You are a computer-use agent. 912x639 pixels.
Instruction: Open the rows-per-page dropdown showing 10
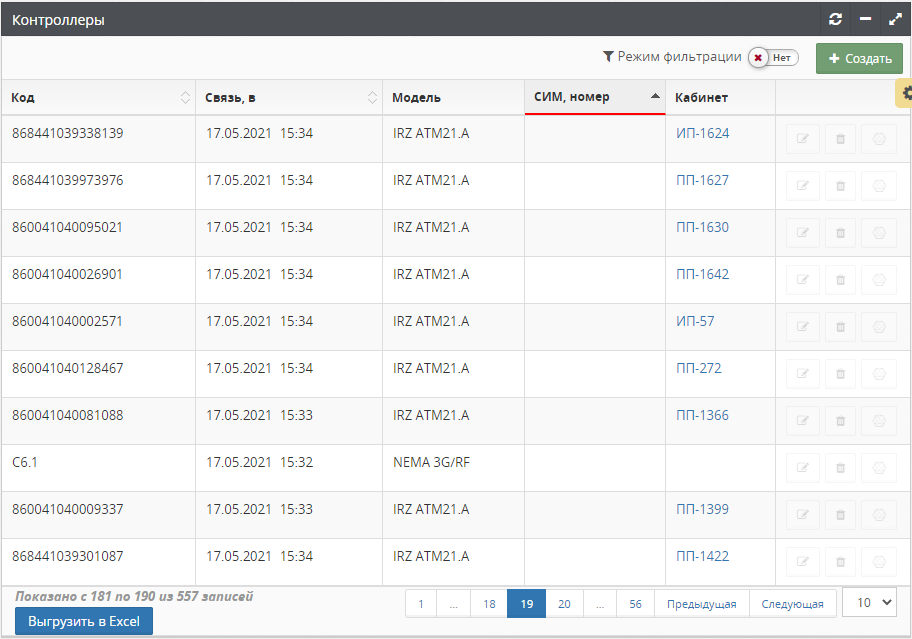[x=869, y=602]
